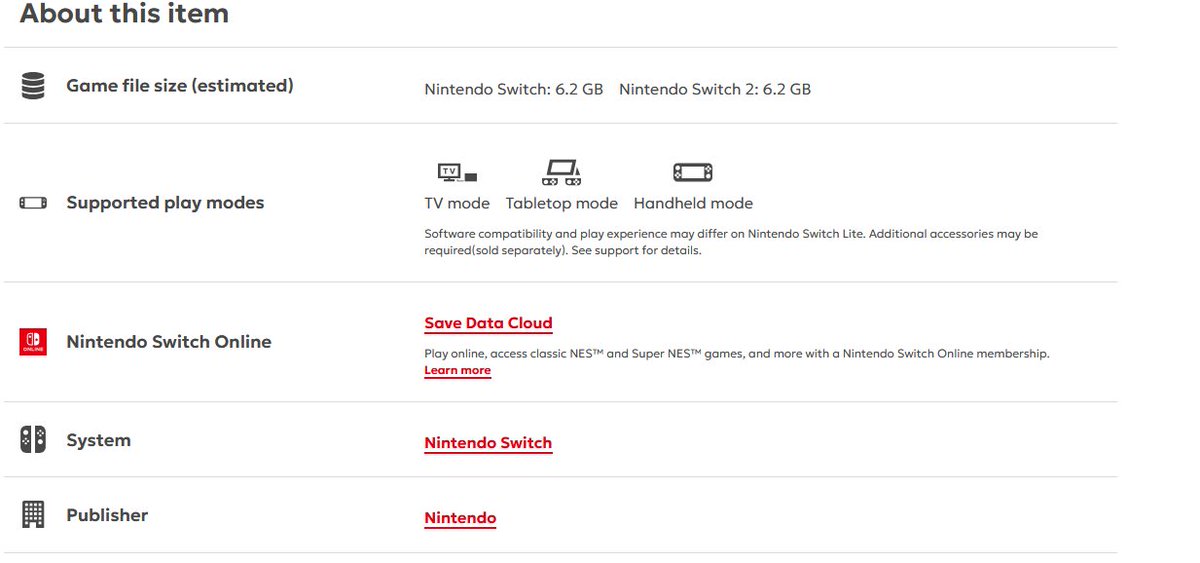Click the Publisher row label
Viewport: 1200px width, 563px height.
coord(107,515)
